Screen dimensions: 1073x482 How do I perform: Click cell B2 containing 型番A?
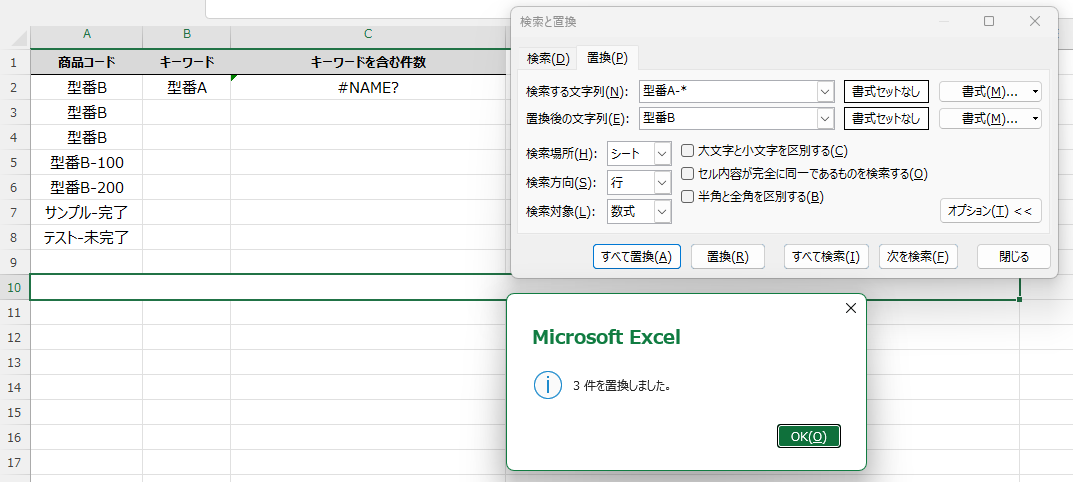pyautogui.click(x=187, y=88)
